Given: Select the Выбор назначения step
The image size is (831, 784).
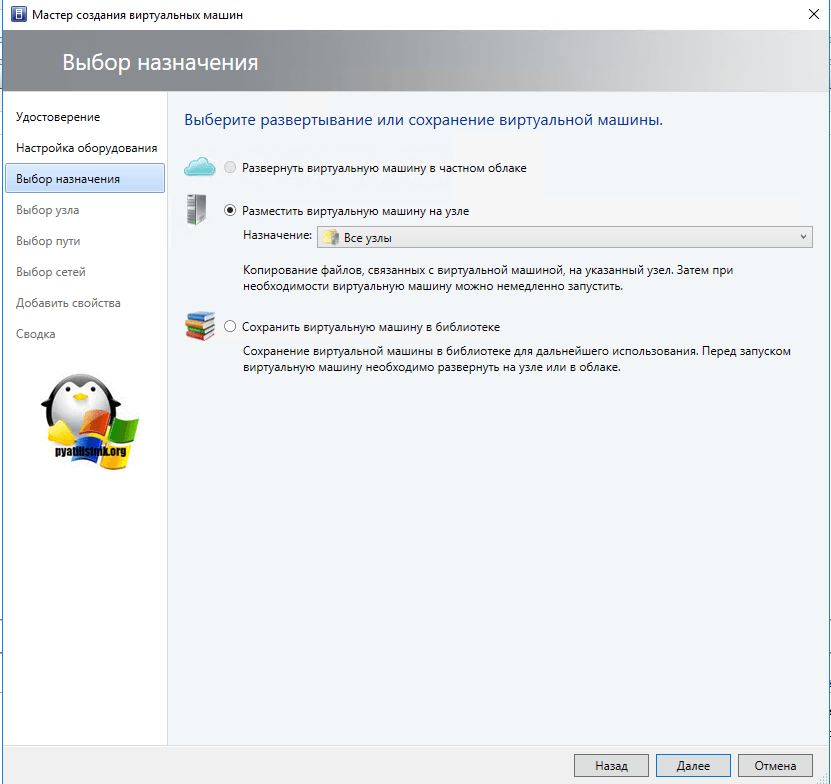Looking at the screenshot, I should [x=85, y=178].
